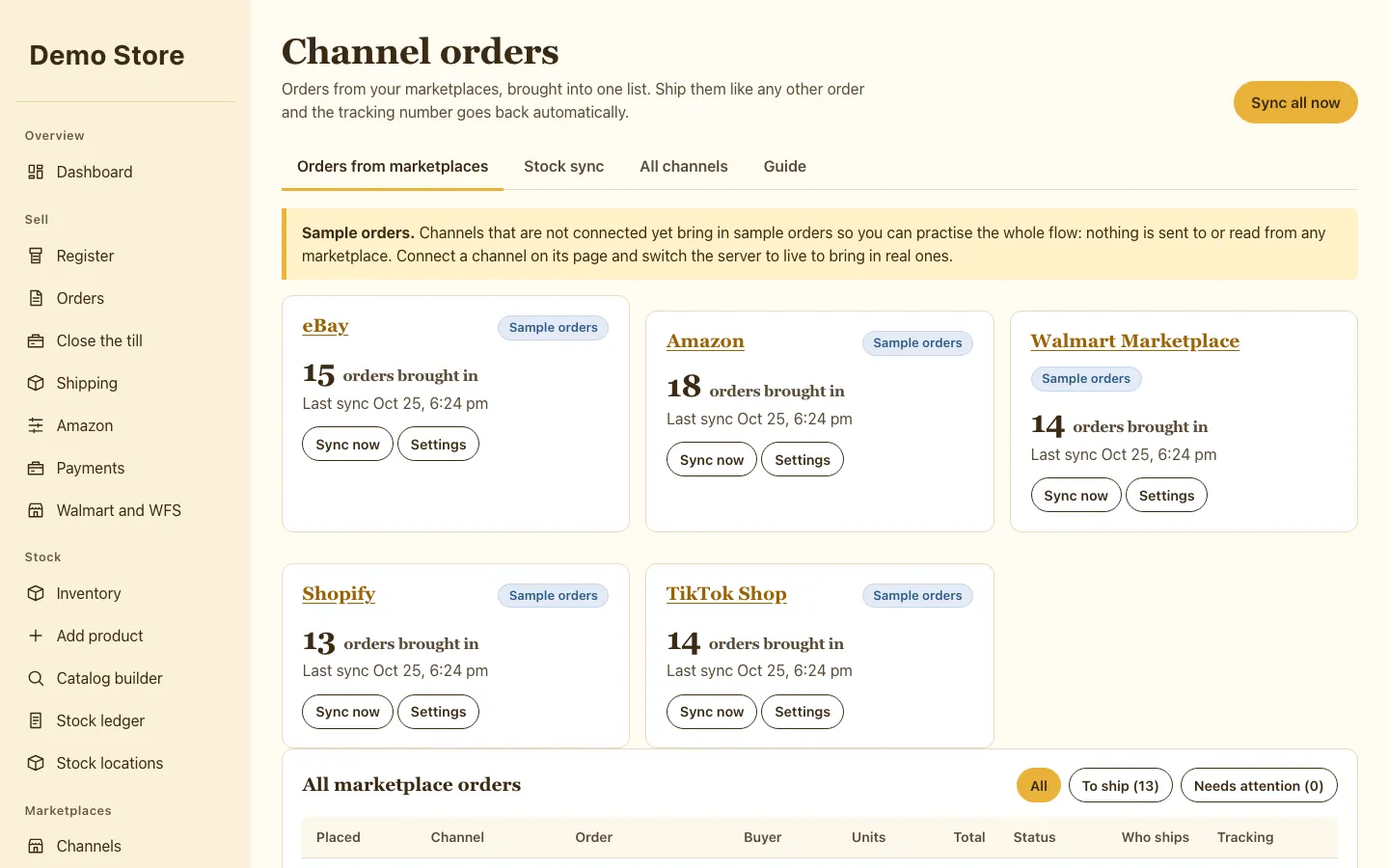The image size is (1389, 868).
Task: Sync now for Walmart Marketplace
Action: pyautogui.click(x=1076, y=495)
